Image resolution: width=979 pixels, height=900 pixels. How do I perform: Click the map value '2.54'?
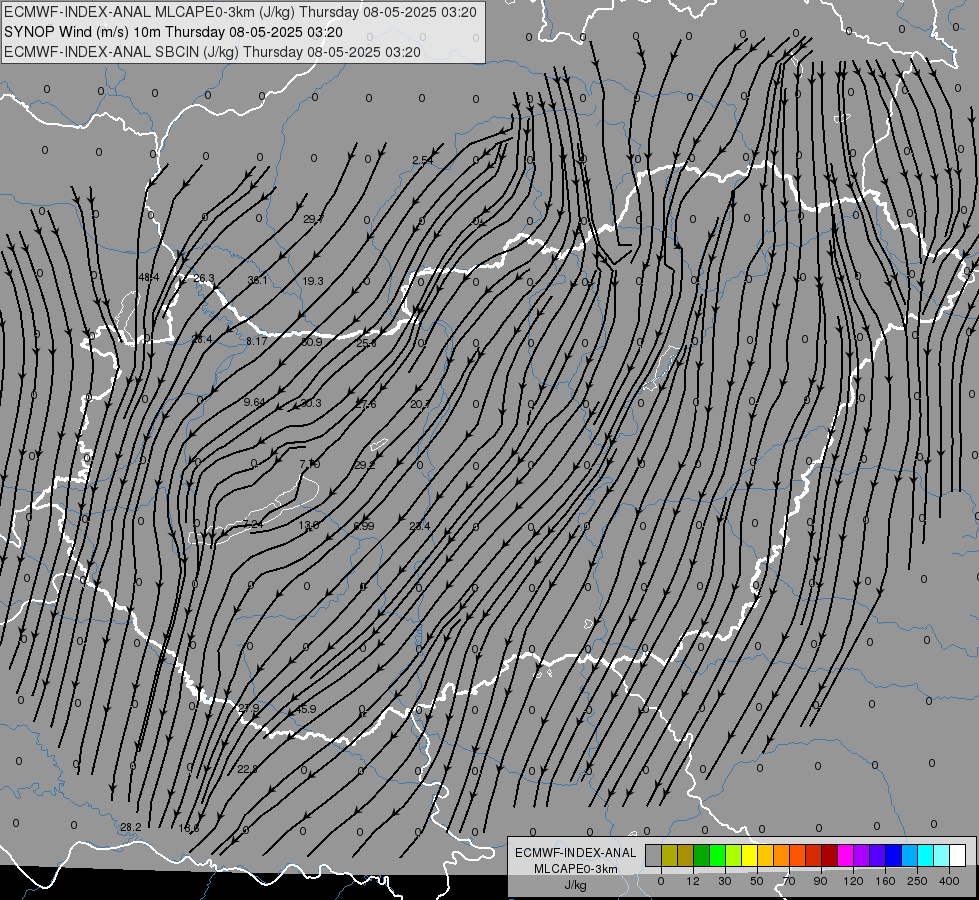[423, 160]
